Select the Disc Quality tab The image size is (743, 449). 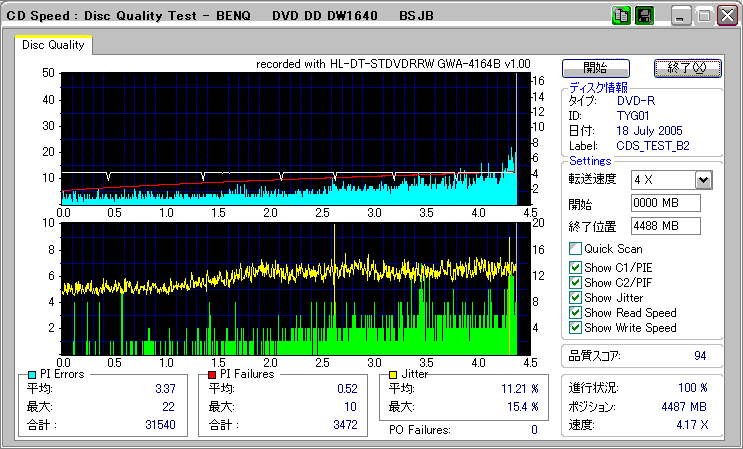point(53,45)
